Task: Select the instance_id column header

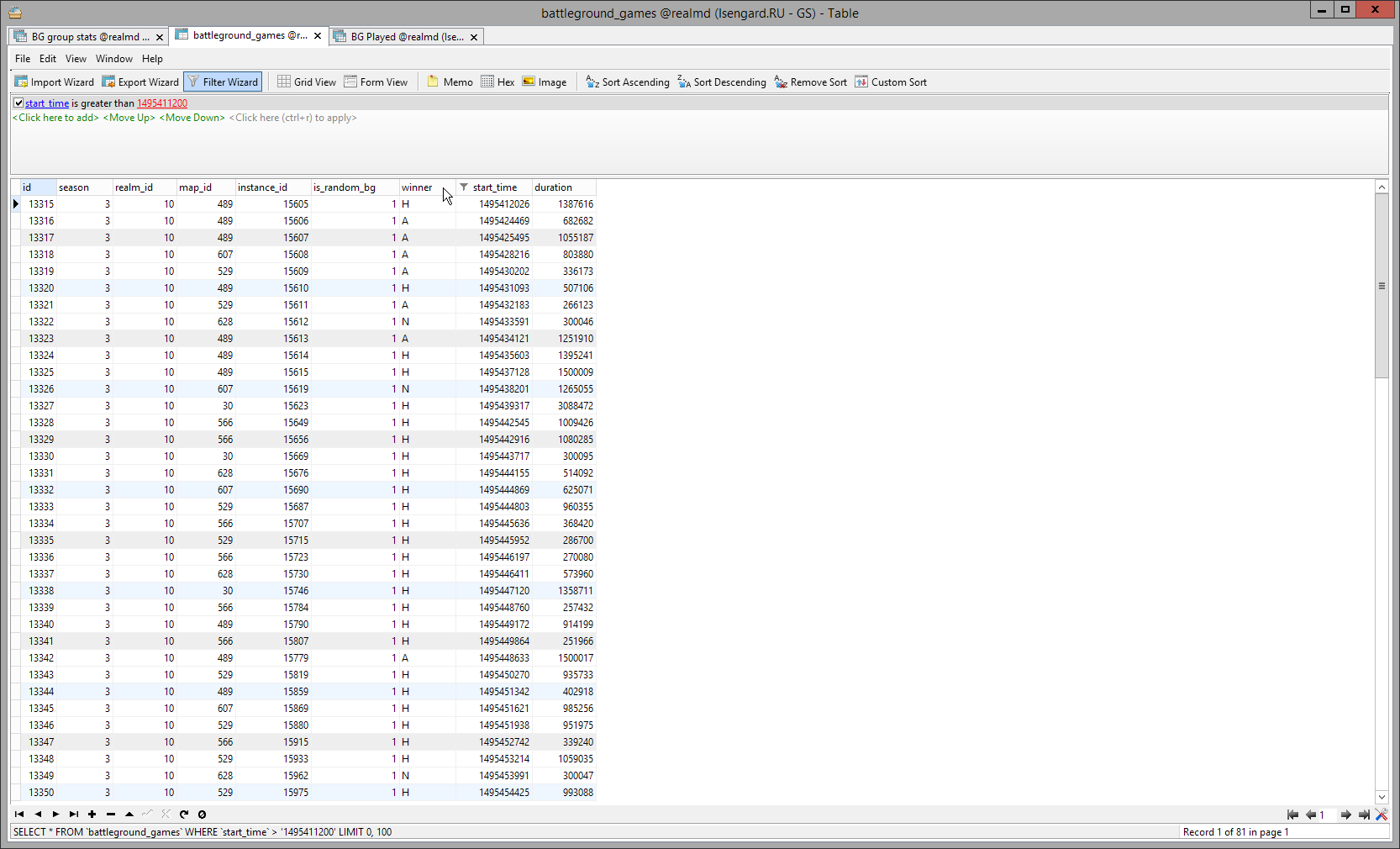Action: tap(273, 187)
